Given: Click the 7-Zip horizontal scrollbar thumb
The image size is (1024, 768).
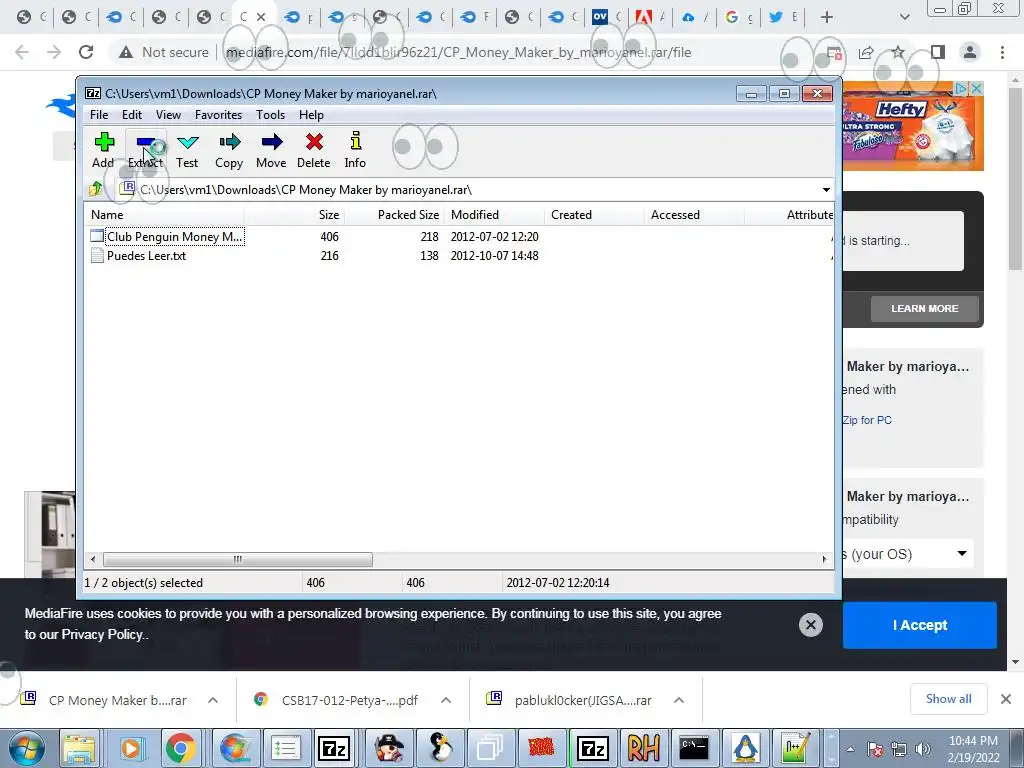Looking at the screenshot, I should click(x=238, y=559).
